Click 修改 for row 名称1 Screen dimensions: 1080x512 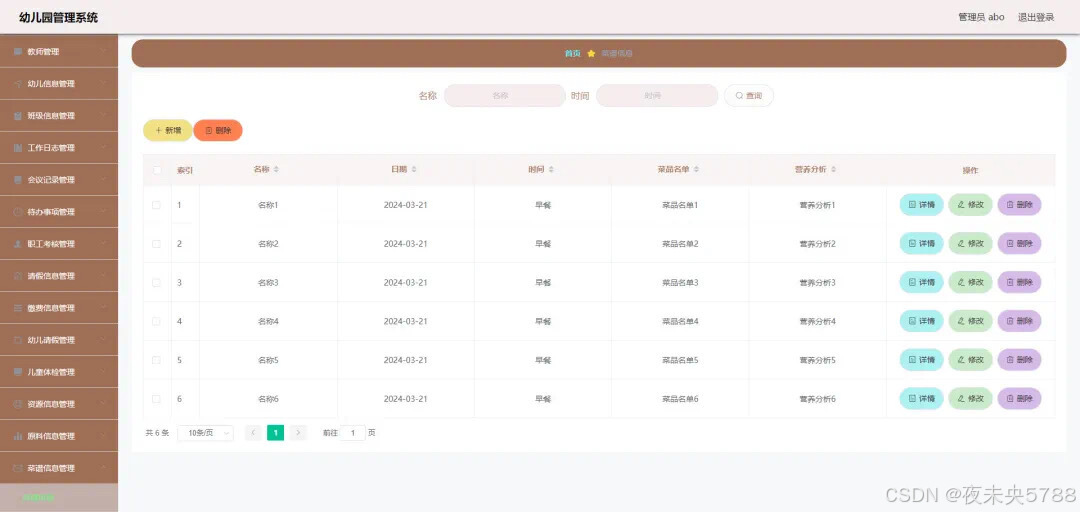(x=970, y=205)
